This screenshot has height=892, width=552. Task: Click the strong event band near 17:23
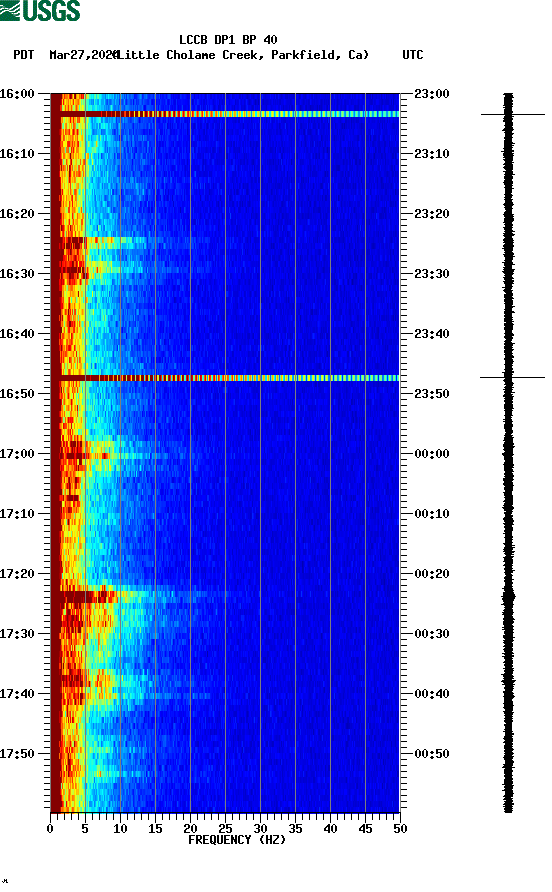pyautogui.click(x=225, y=596)
